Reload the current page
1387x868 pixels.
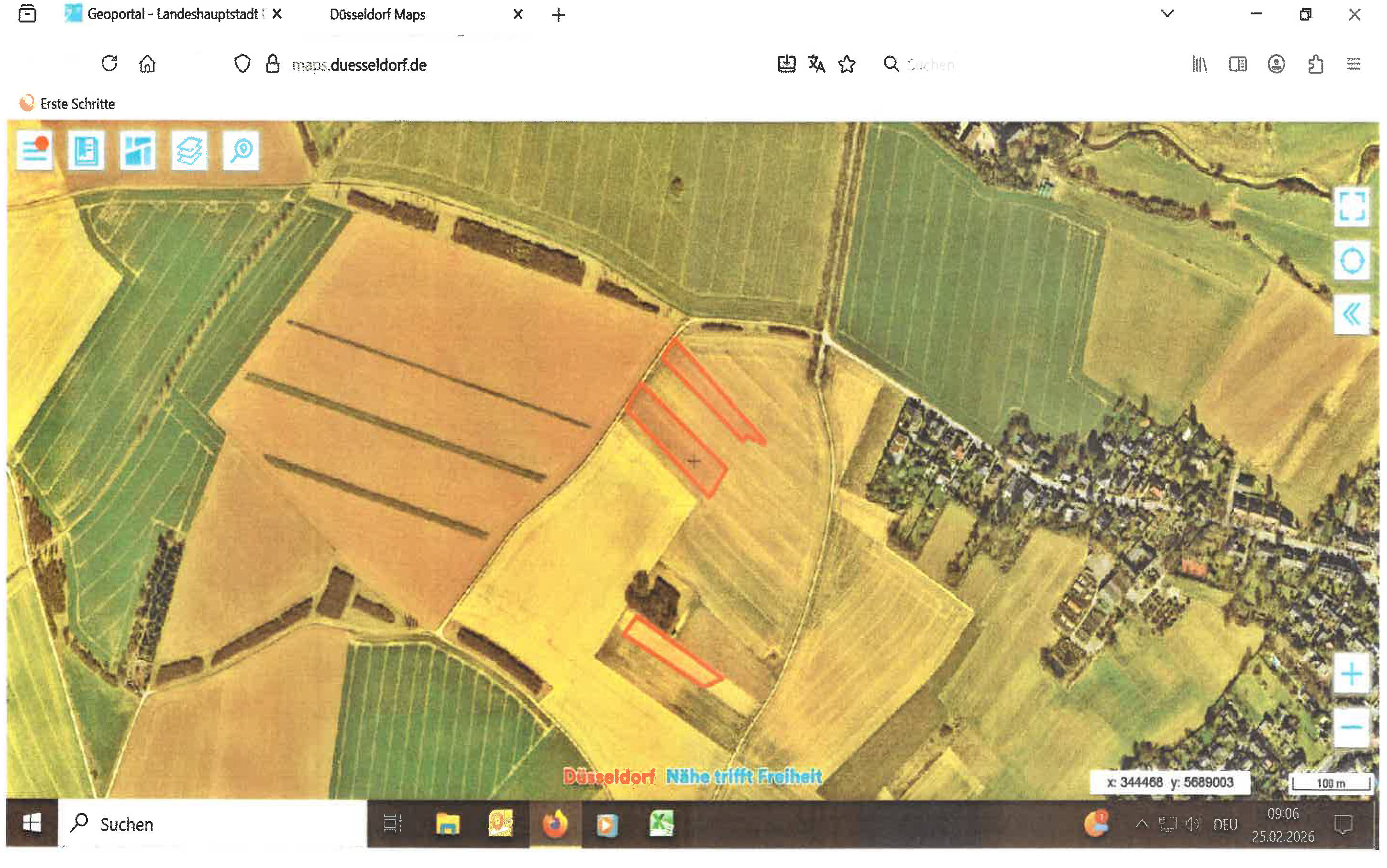click(109, 63)
